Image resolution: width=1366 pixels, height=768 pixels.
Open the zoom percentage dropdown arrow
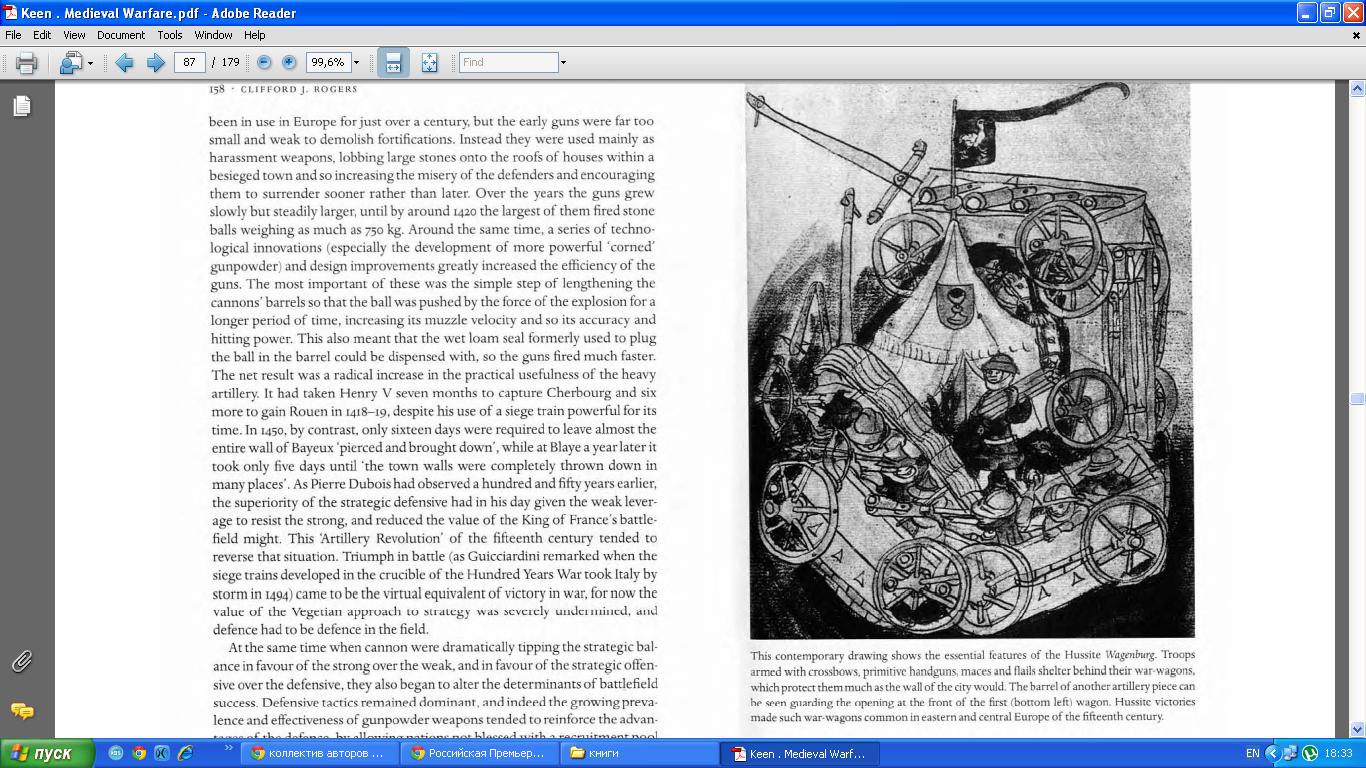click(x=356, y=62)
